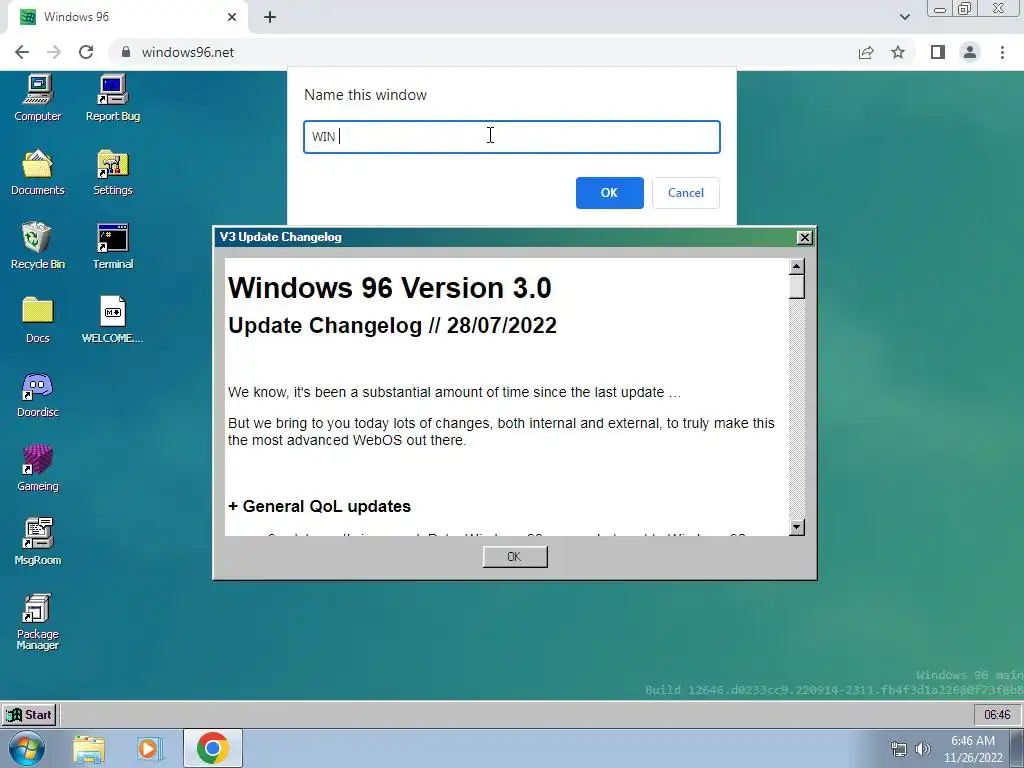Click OK in the V3 Update Changelog
The height and width of the screenshot is (768, 1024).
[515, 556]
